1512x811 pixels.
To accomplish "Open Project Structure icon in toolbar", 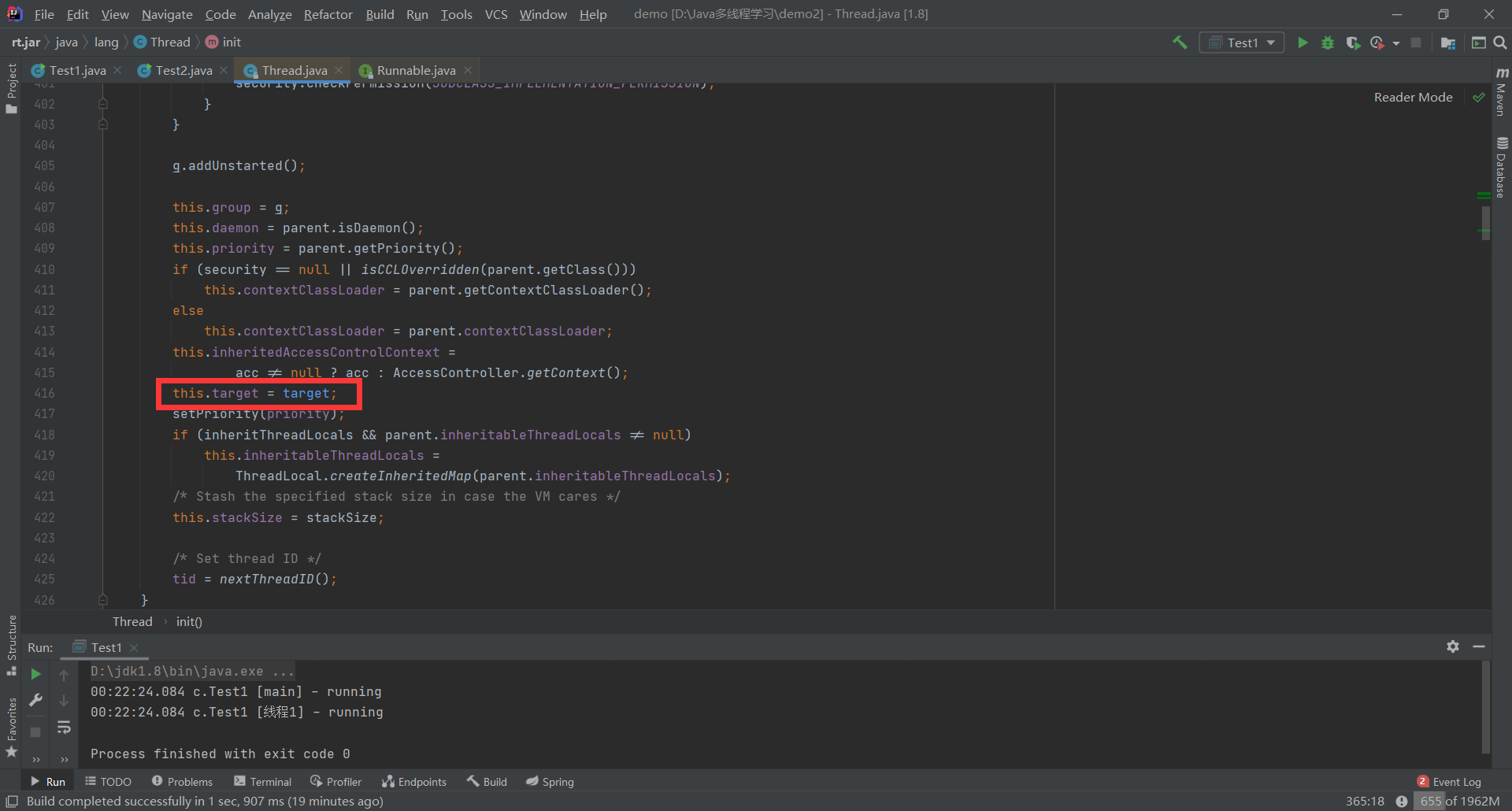I will click(1447, 43).
